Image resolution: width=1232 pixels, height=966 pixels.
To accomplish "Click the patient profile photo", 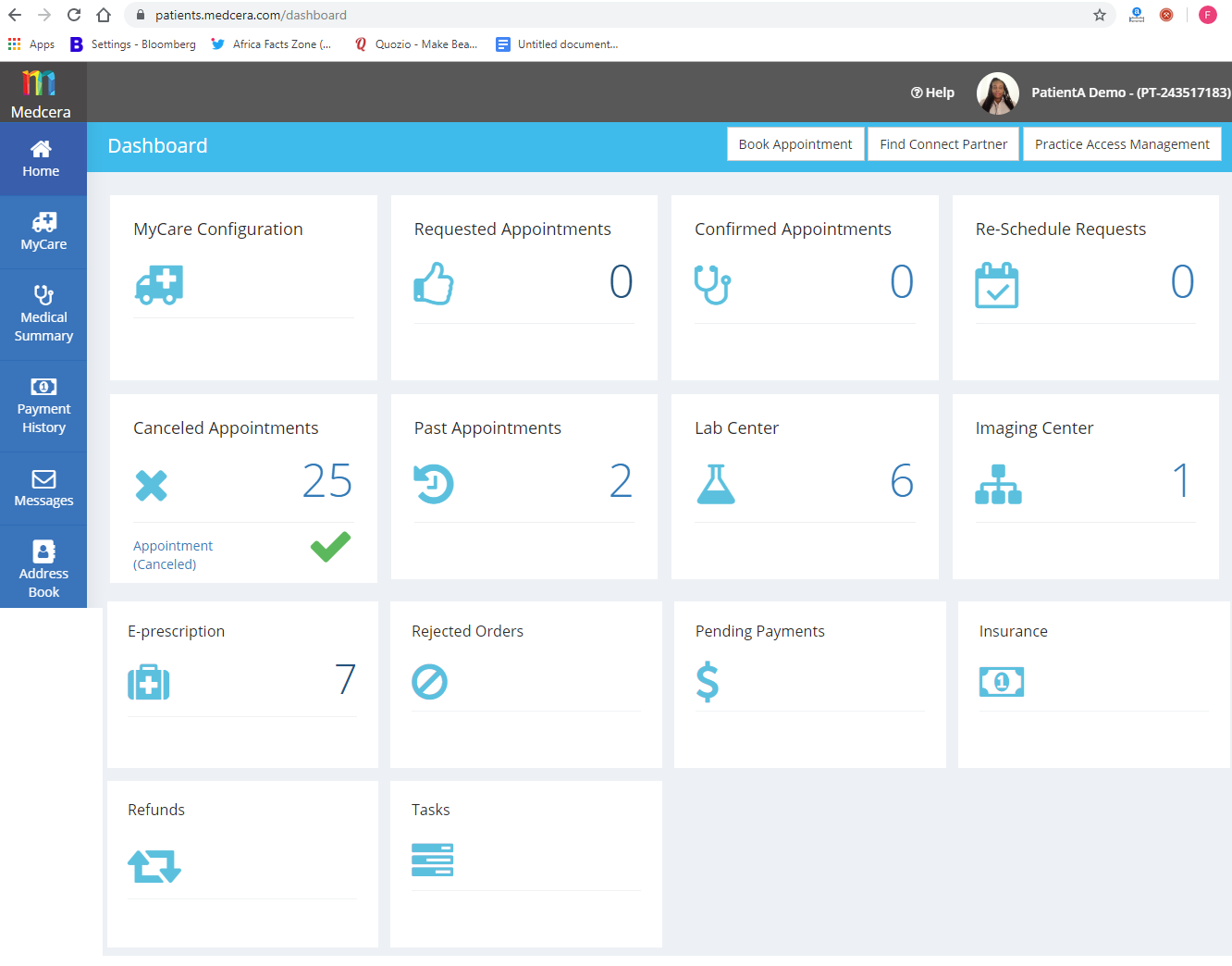I will point(997,93).
